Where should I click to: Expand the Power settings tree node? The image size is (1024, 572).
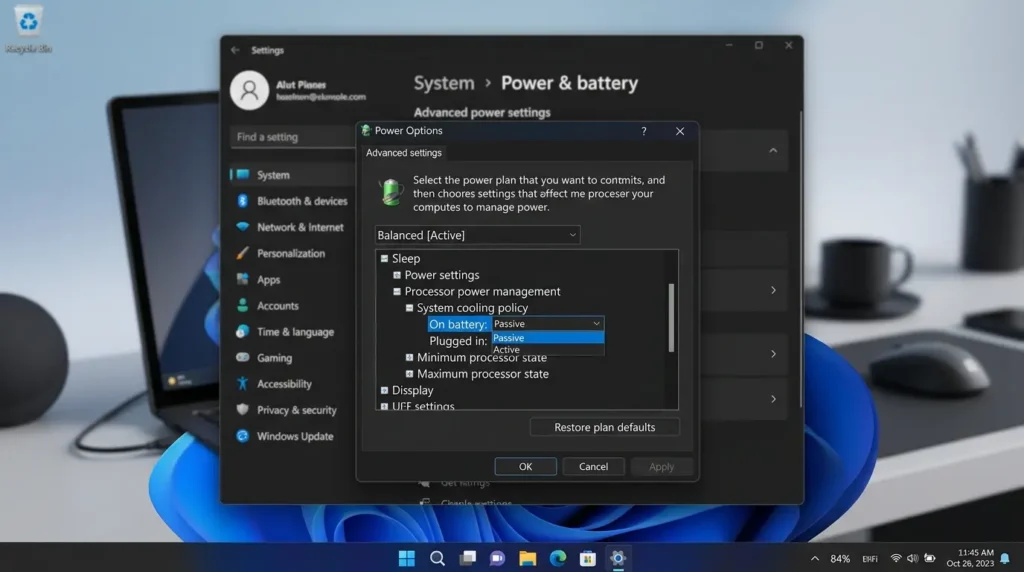397,275
